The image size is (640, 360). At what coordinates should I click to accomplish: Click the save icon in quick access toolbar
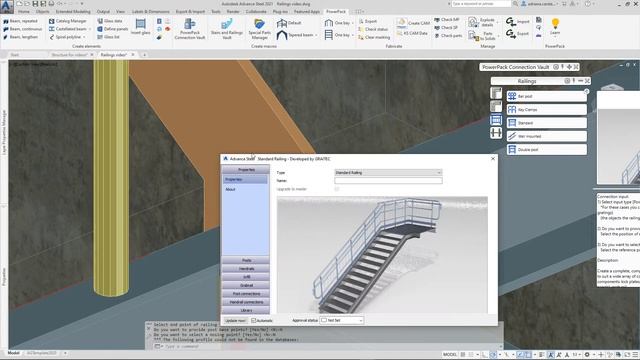[35, 4]
